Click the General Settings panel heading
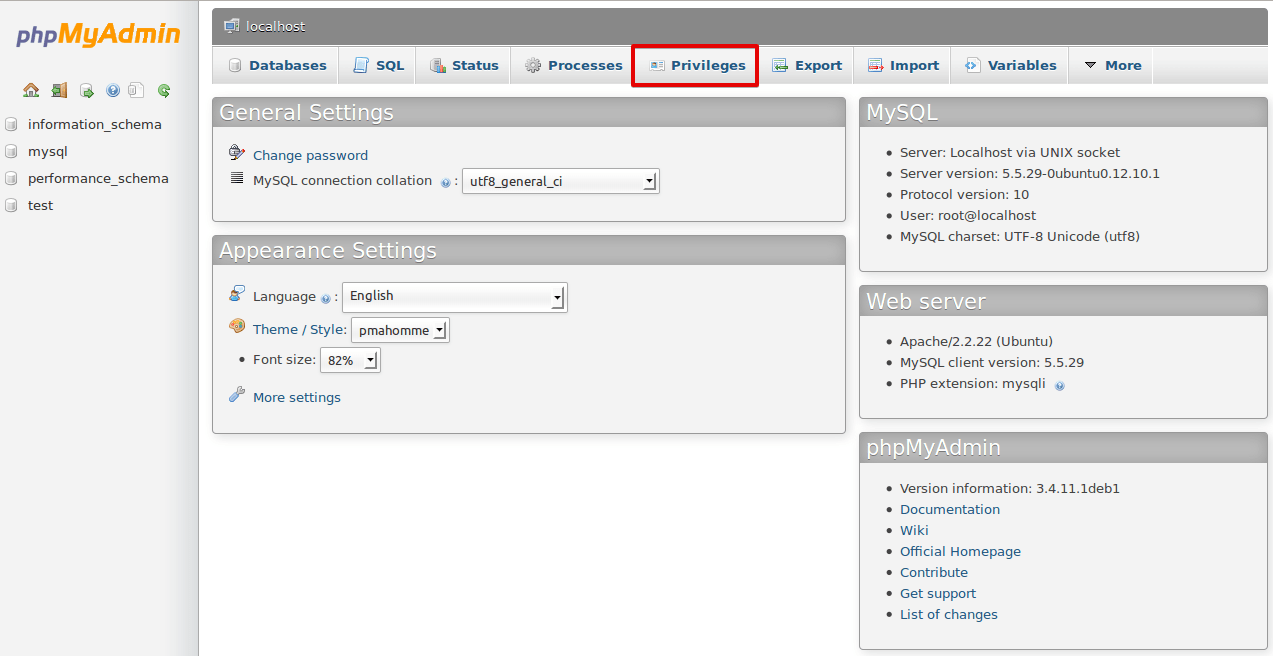 [529, 112]
